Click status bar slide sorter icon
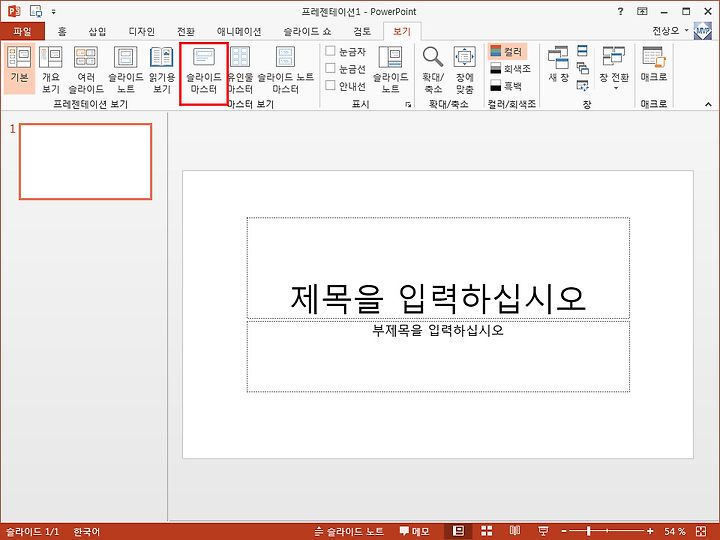720x540 pixels. click(487, 531)
